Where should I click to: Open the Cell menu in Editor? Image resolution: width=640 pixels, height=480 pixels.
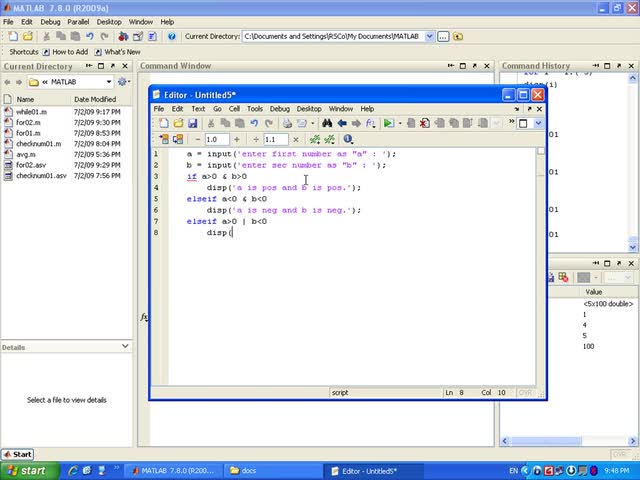tap(234, 109)
